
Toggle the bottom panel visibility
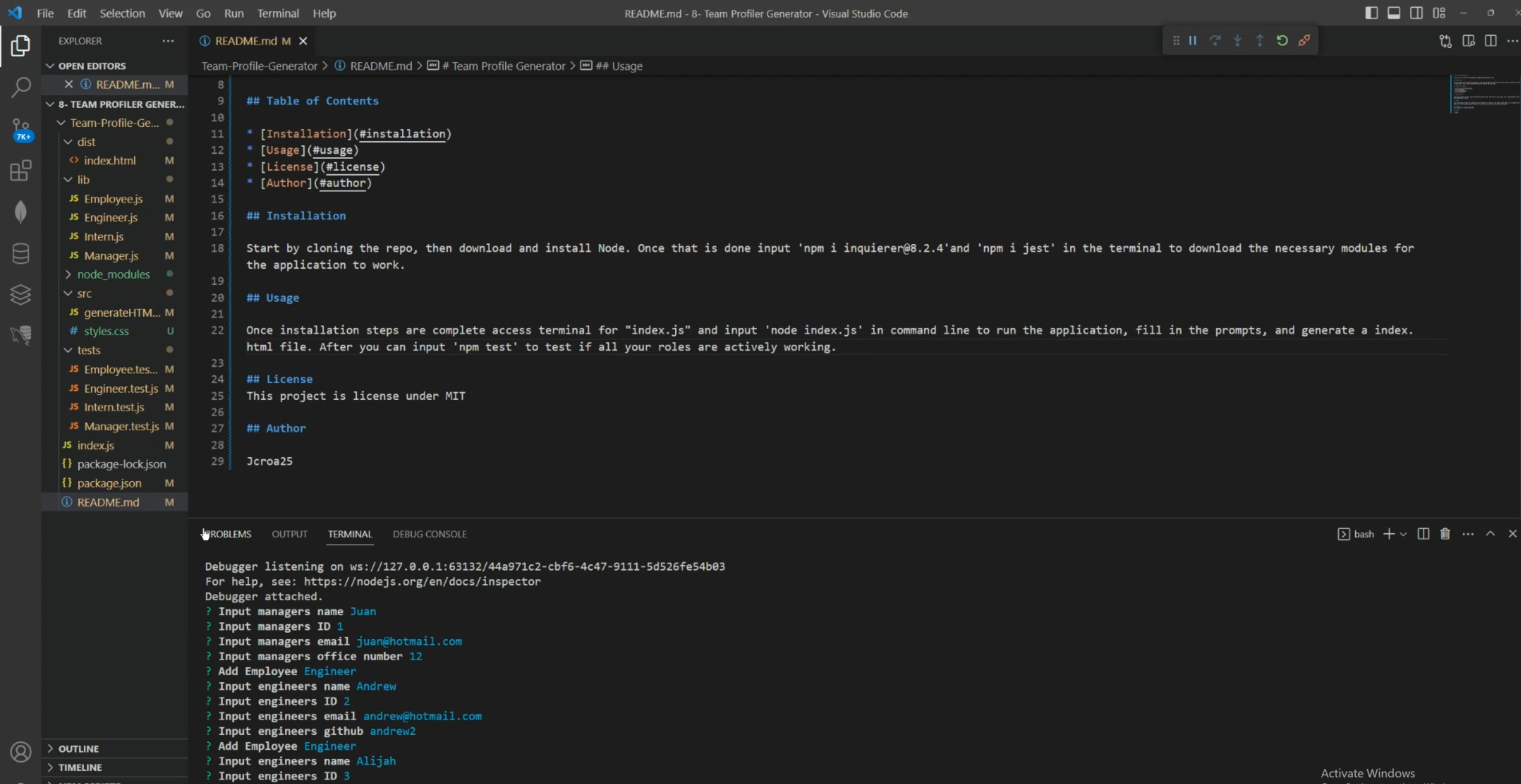tap(1394, 13)
